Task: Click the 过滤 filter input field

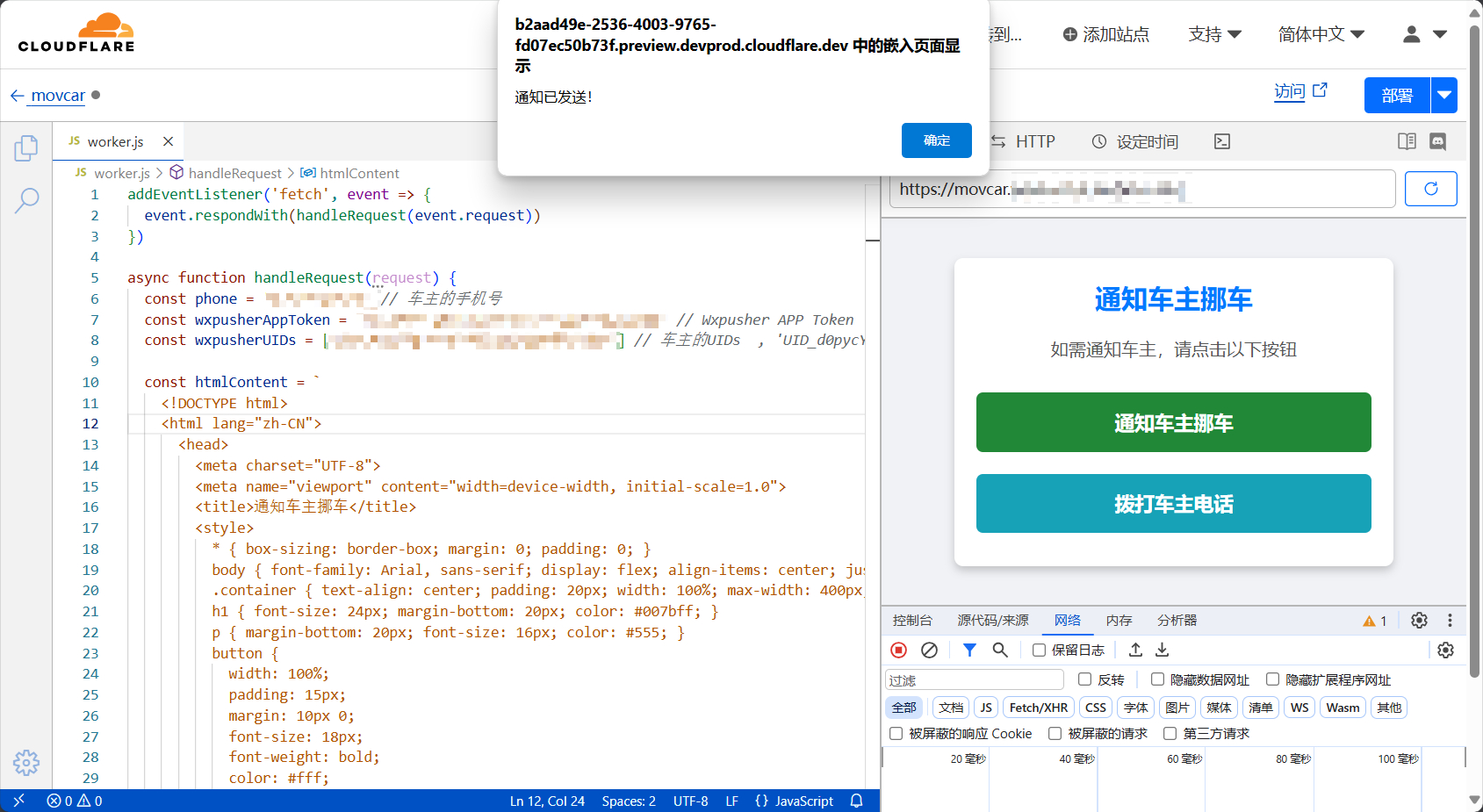Action: tap(975, 680)
